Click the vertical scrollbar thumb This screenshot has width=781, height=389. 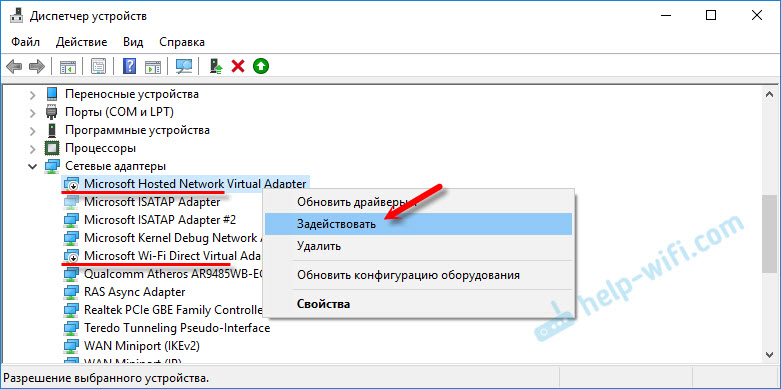(769, 234)
